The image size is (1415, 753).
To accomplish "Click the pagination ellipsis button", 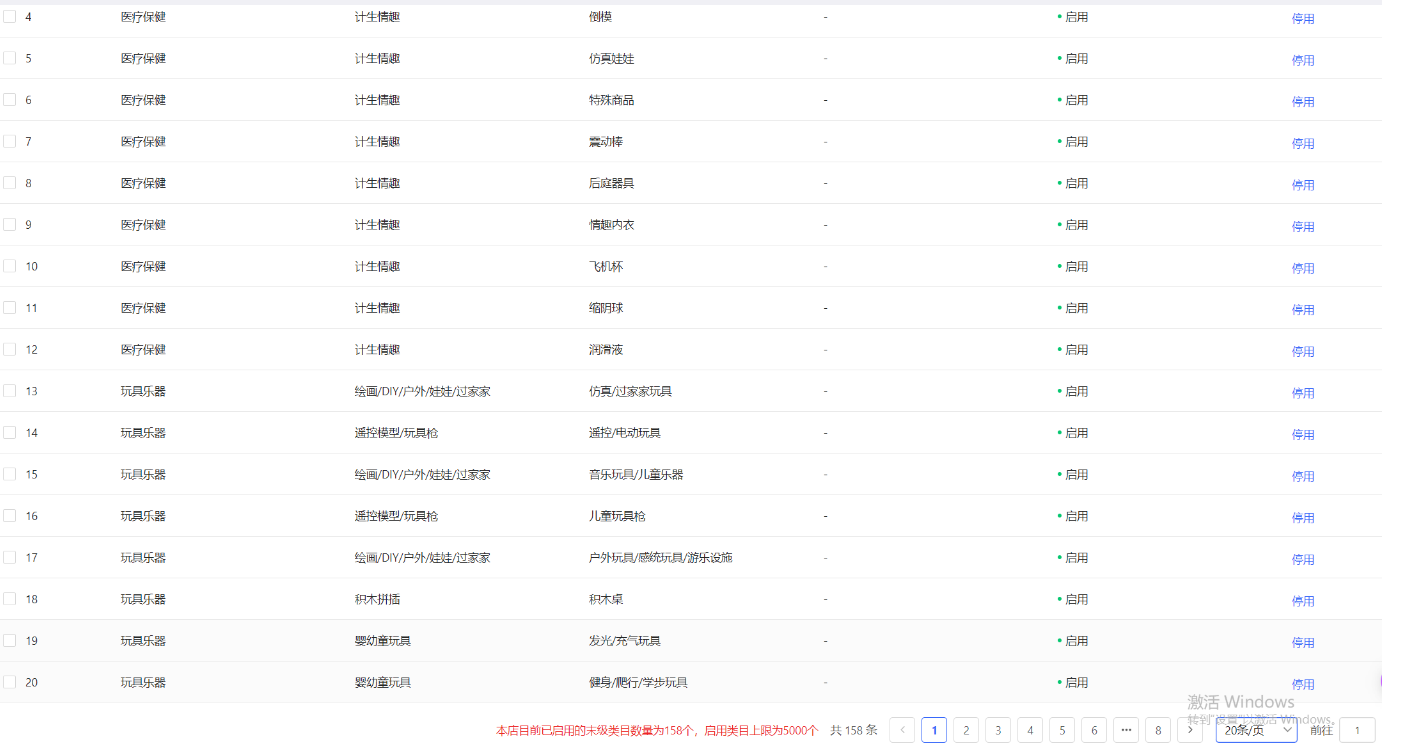I will click(x=1126, y=730).
